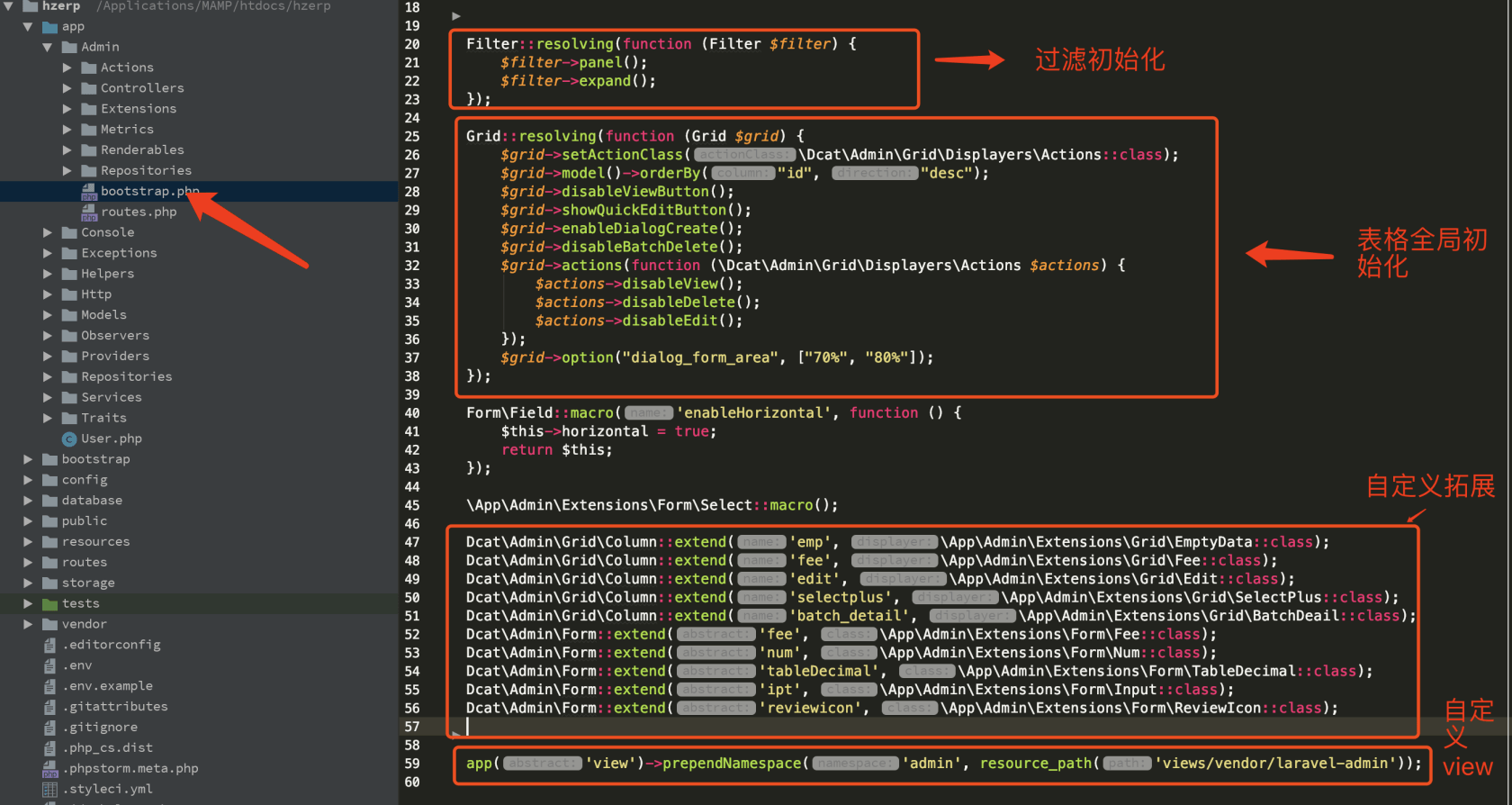This screenshot has height=805, width=1512.
Task: Click the .editorconfig file icon
Action: [x=49, y=645]
